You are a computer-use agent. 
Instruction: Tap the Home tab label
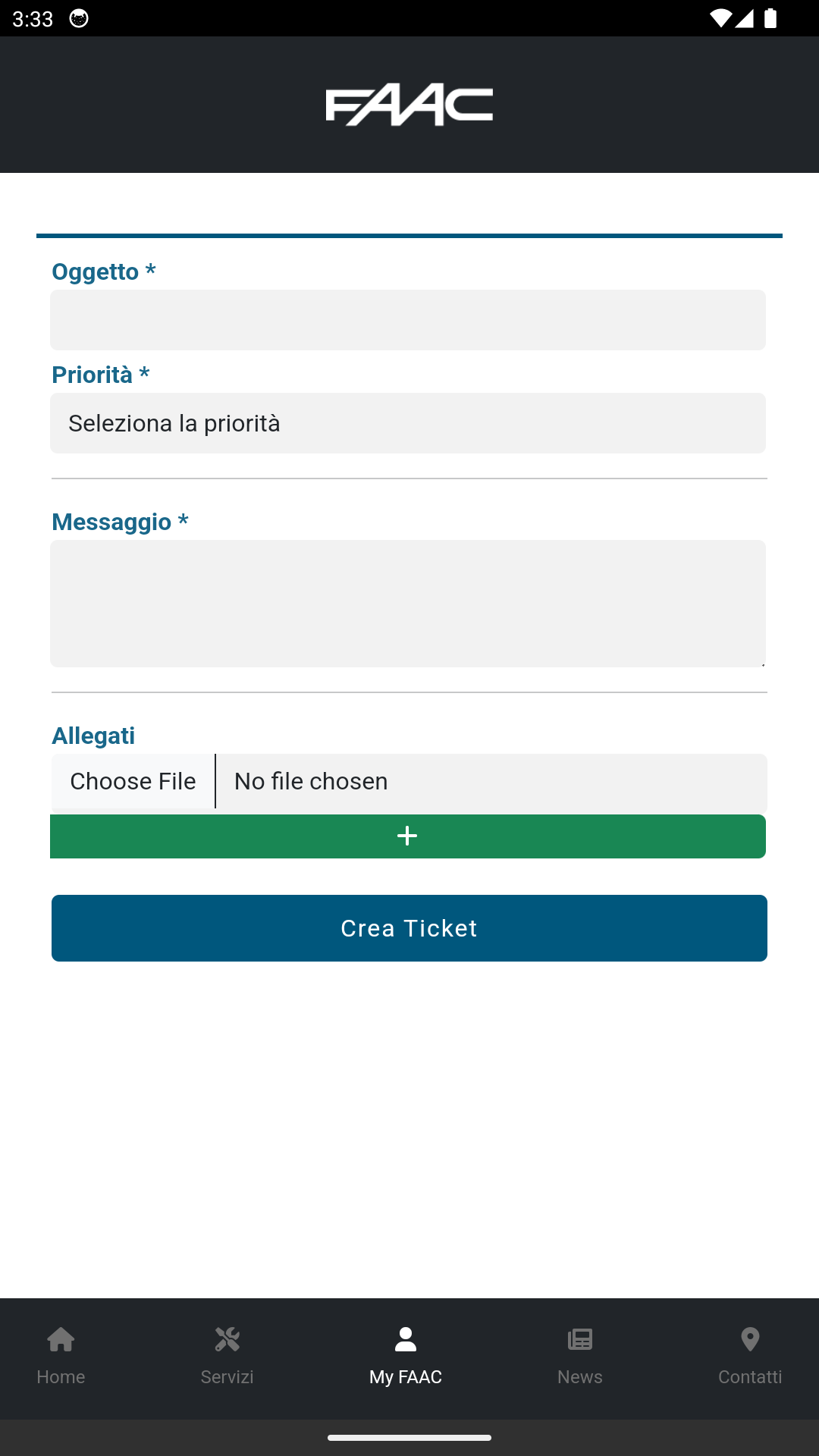[61, 1377]
